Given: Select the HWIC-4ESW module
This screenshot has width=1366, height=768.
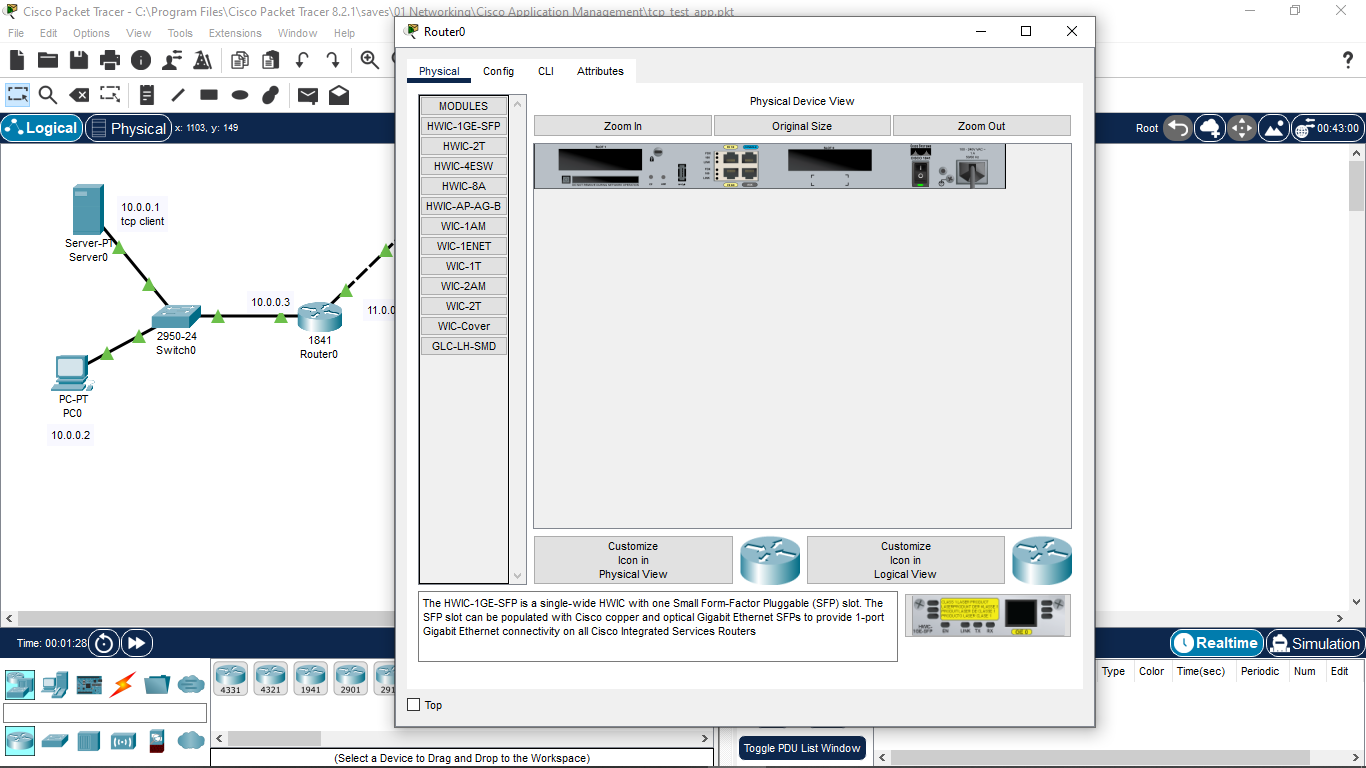Looking at the screenshot, I should click(463, 166).
